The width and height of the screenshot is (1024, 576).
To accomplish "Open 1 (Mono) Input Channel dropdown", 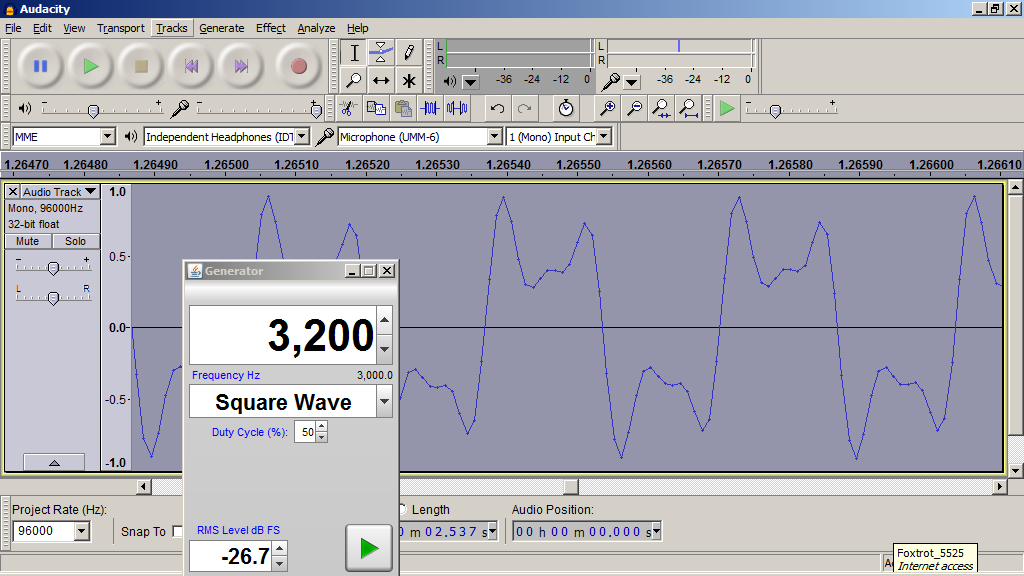I will click(604, 136).
